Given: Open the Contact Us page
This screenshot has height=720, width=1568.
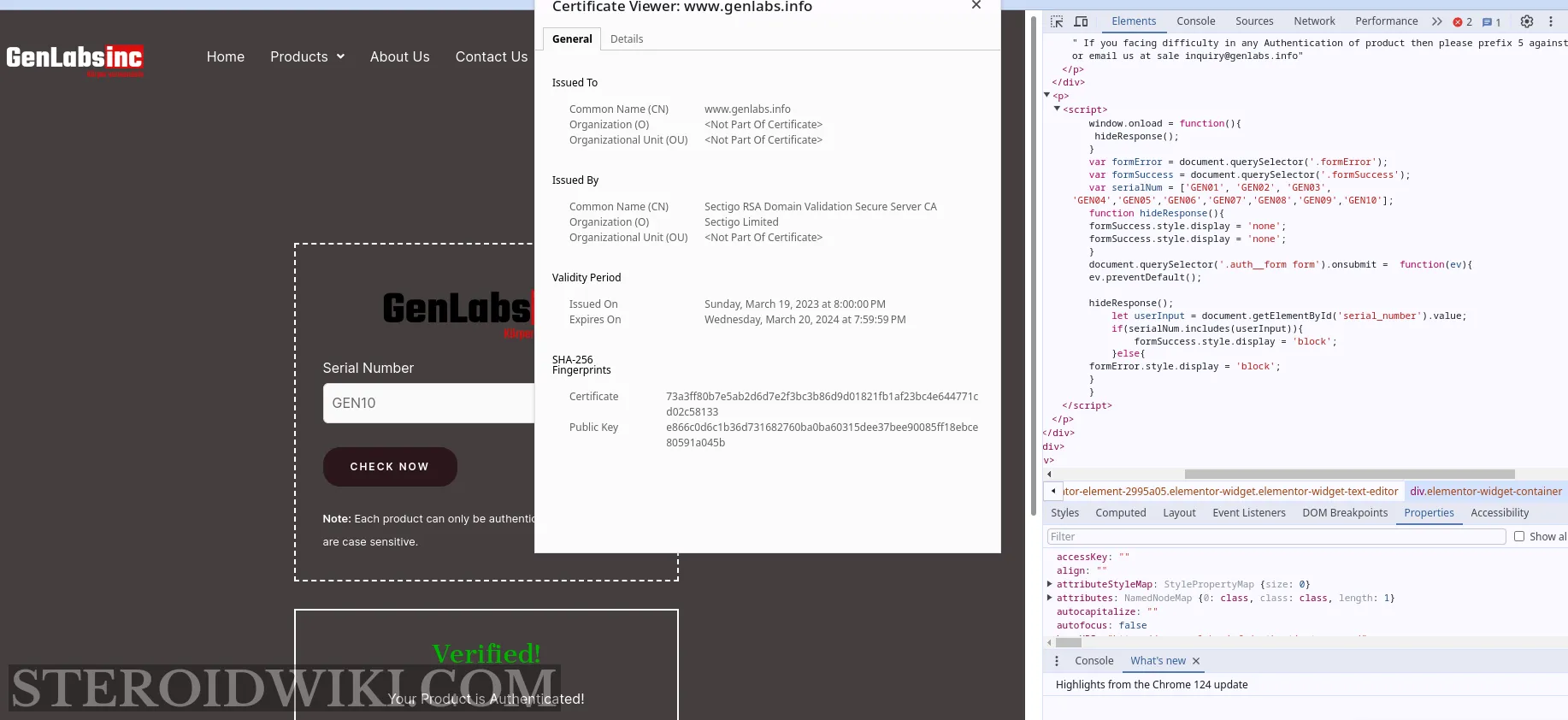Looking at the screenshot, I should (492, 56).
